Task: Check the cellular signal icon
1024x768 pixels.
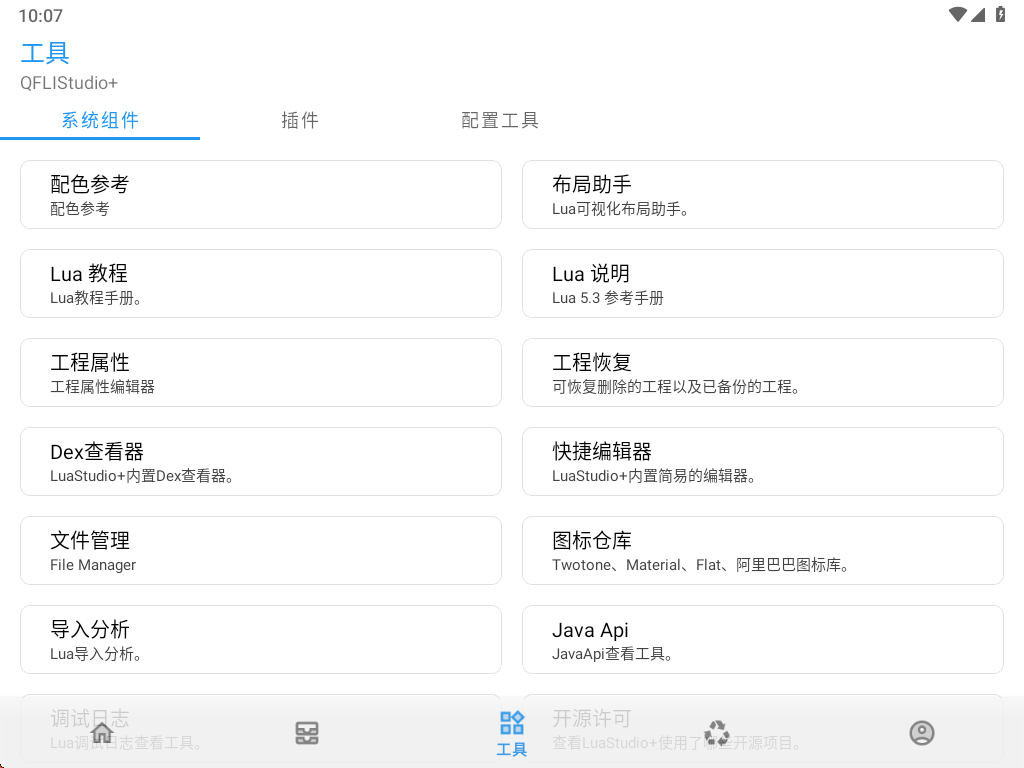Action: click(x=978, y=14)
